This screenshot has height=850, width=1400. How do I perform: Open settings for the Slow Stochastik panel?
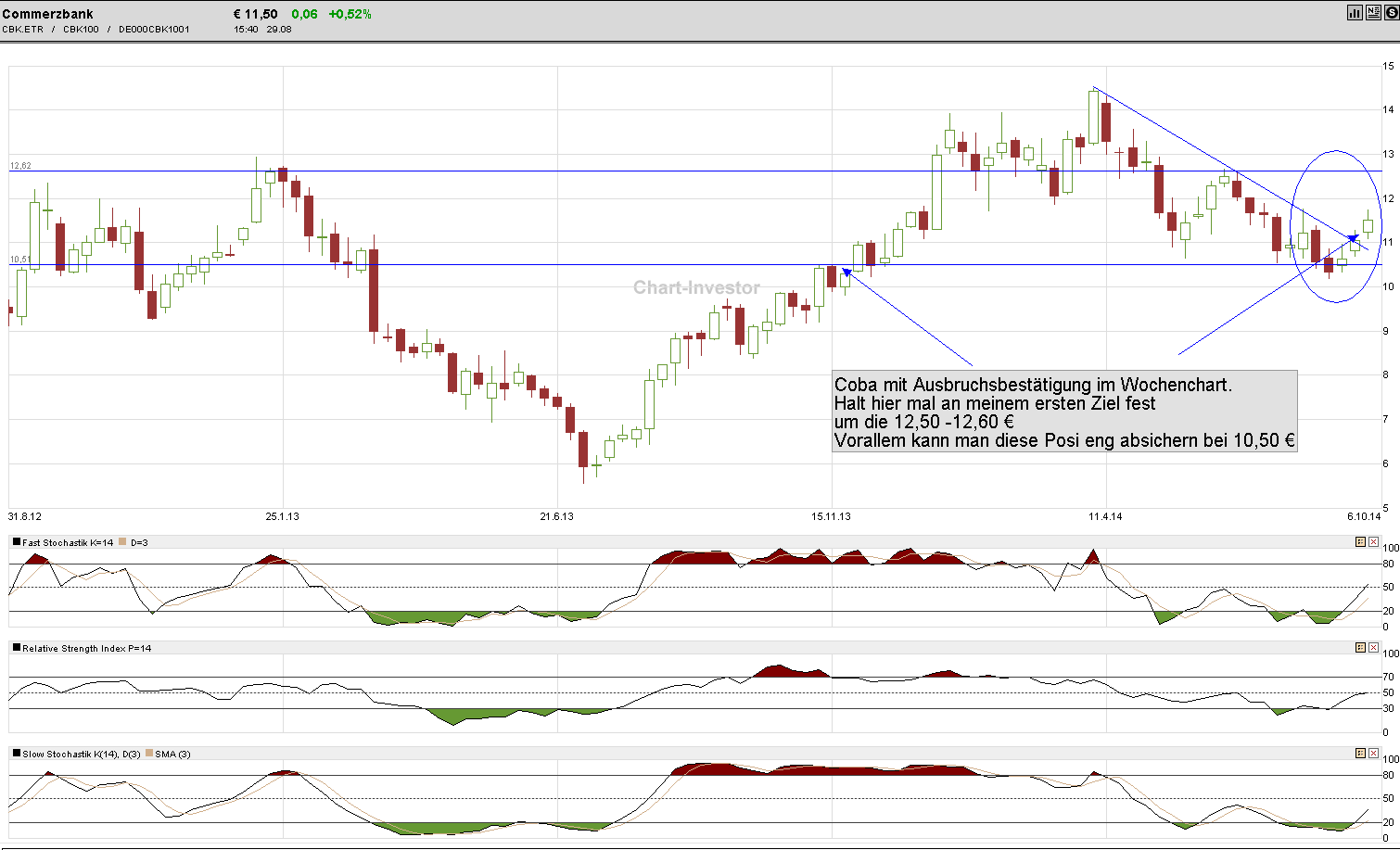coord(1360,753)
